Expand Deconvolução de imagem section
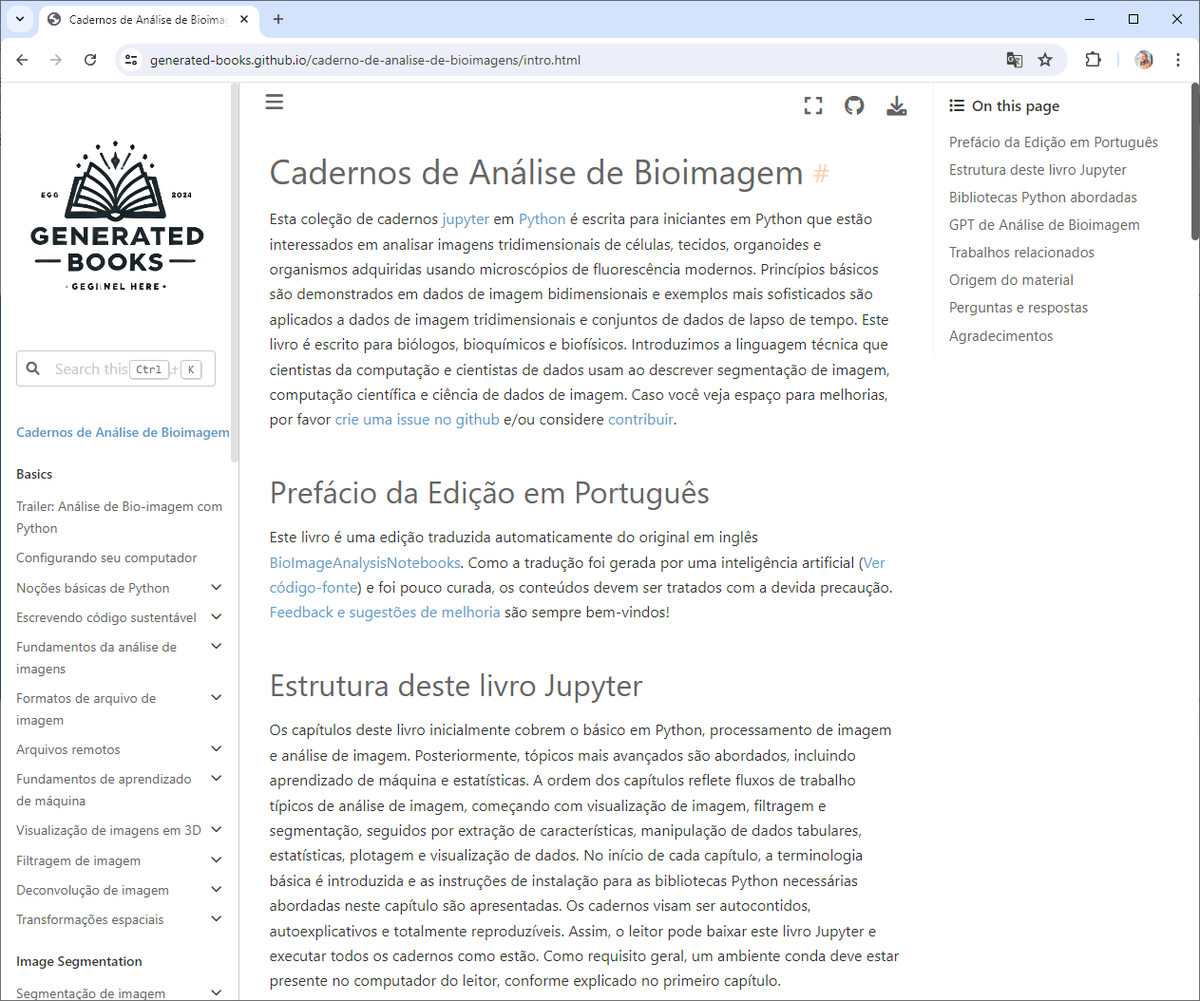The width and height of the screenshot is (1200, 1001). click(217, 890)
